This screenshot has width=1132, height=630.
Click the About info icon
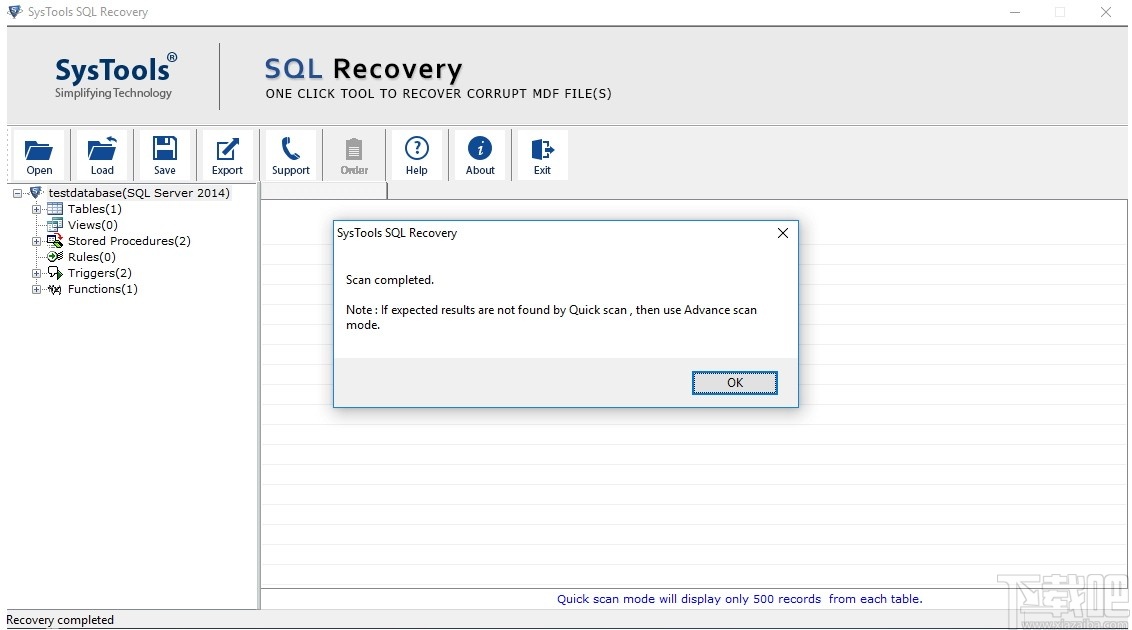pyautogui.click(x=480, y=148)
